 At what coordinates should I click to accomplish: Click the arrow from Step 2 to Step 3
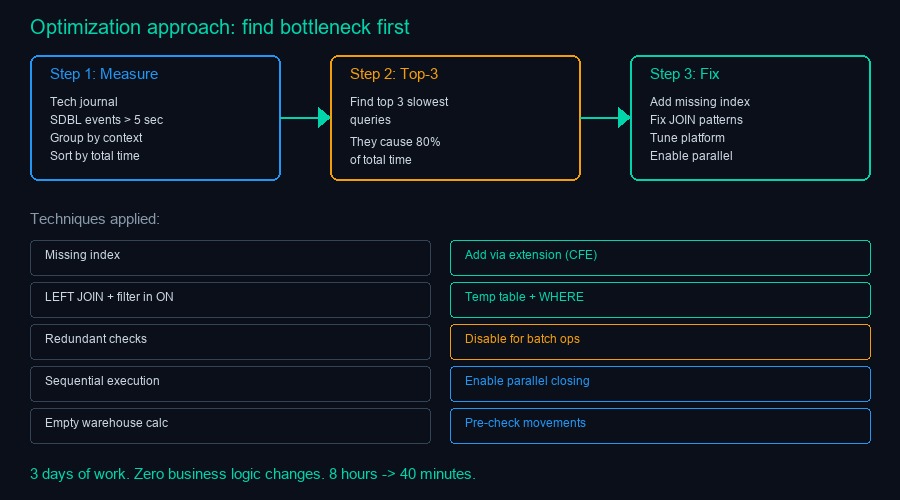click(605, 118)
